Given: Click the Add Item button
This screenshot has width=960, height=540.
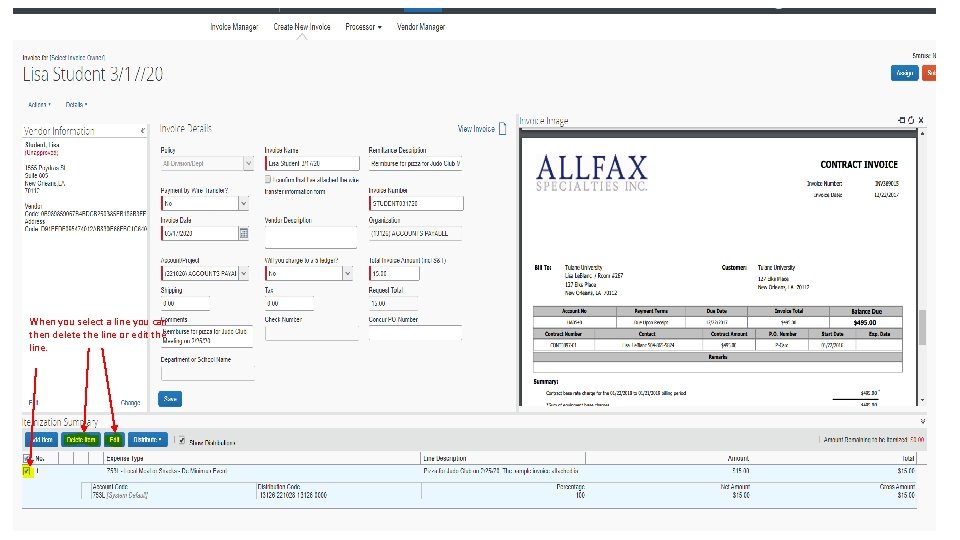Looking at the screenshot, I should pyautogui.click(x=41, y=440).
